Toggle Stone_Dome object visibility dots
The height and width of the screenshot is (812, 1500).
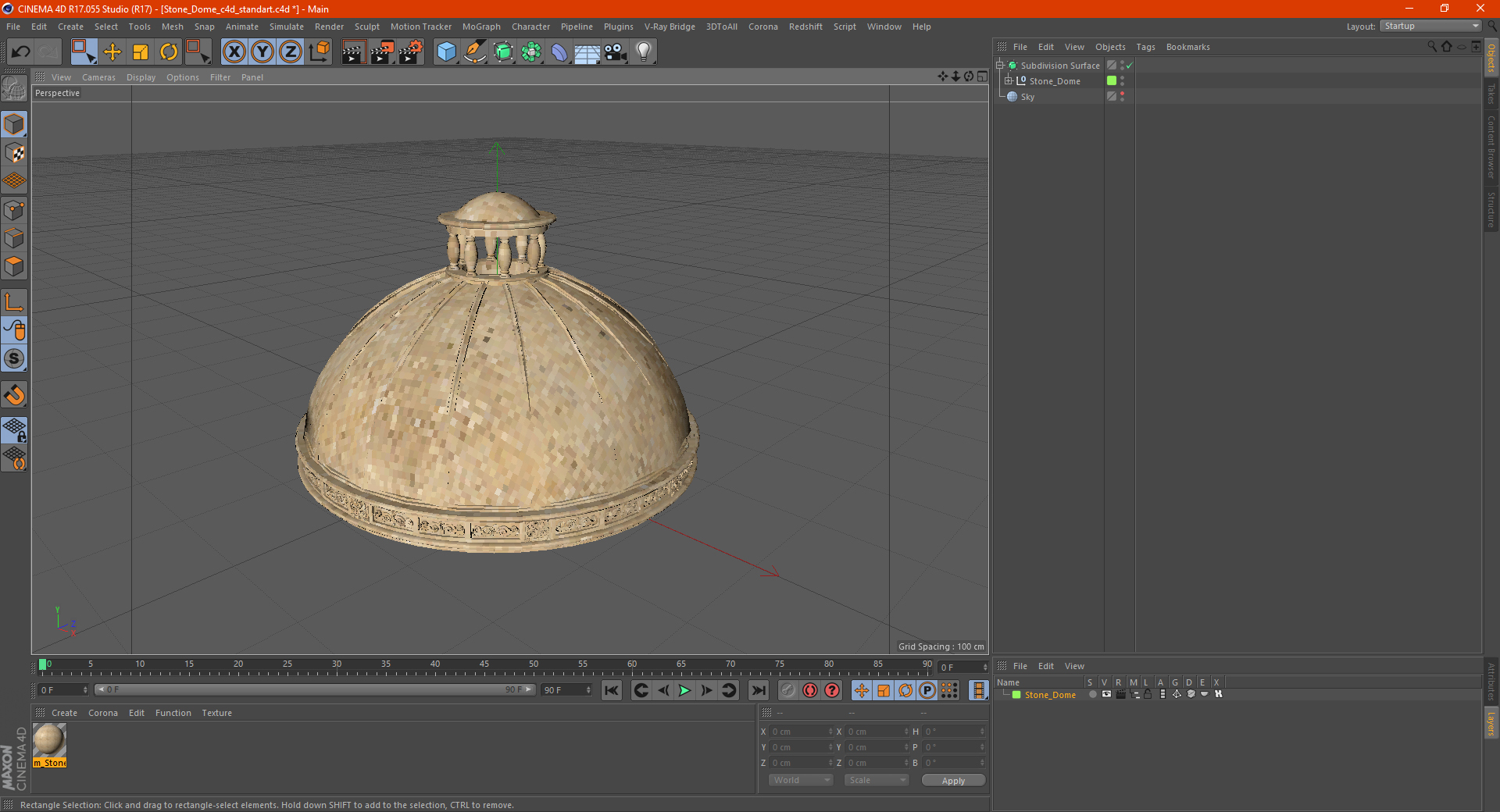[x=1123, y=81]
